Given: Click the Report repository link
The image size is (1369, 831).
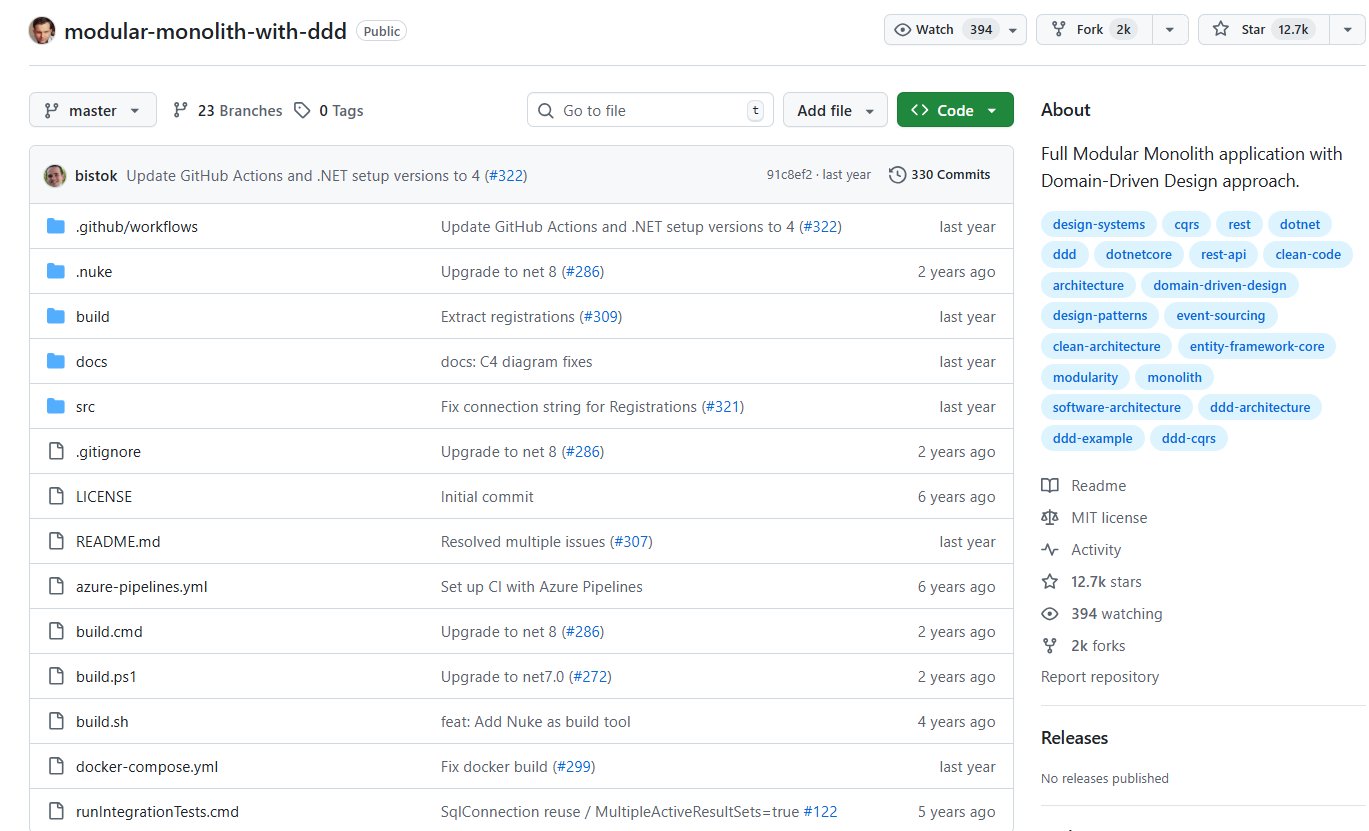Looking at the screenshot, I should coord(1100,677).
